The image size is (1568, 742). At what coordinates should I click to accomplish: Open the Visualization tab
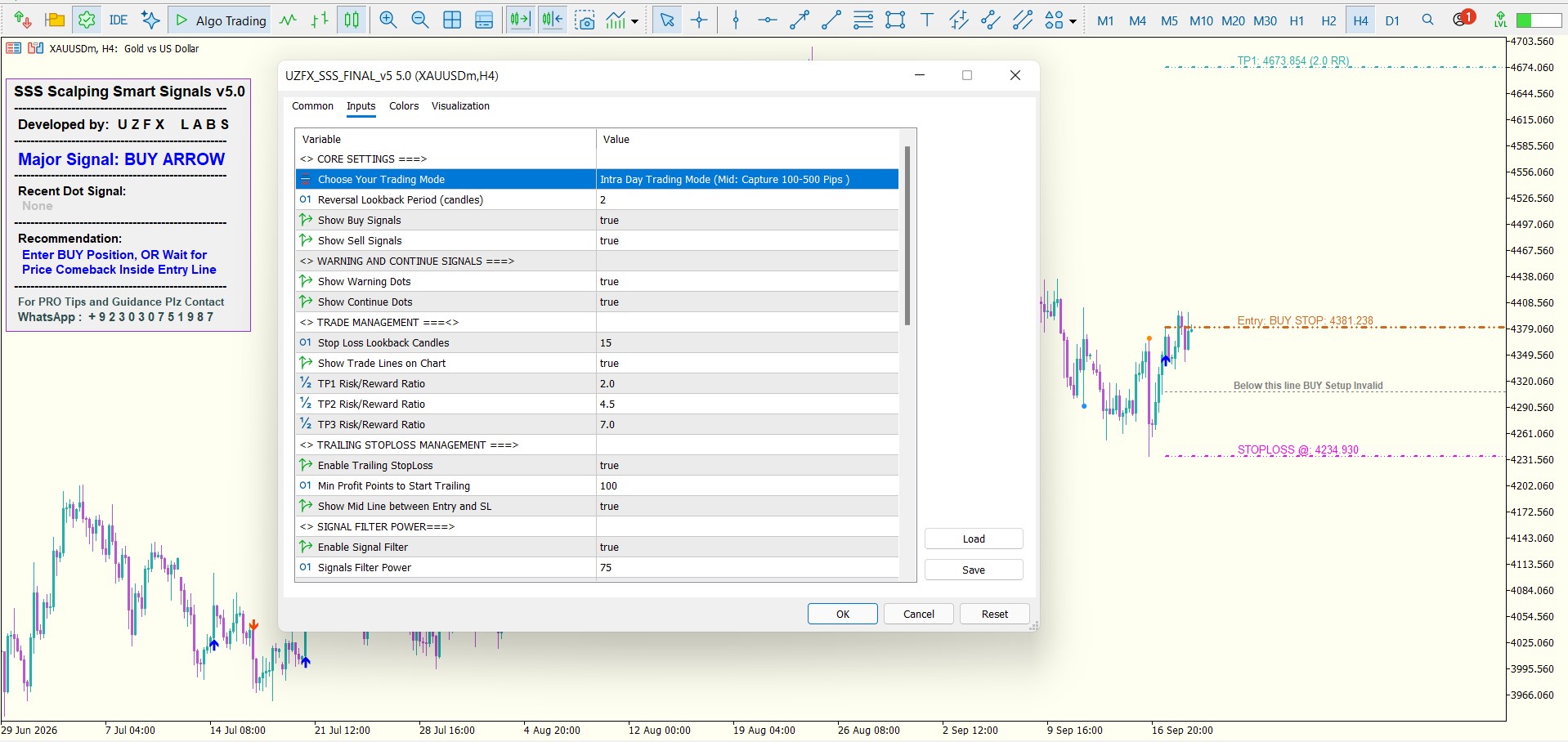[460, 106]
